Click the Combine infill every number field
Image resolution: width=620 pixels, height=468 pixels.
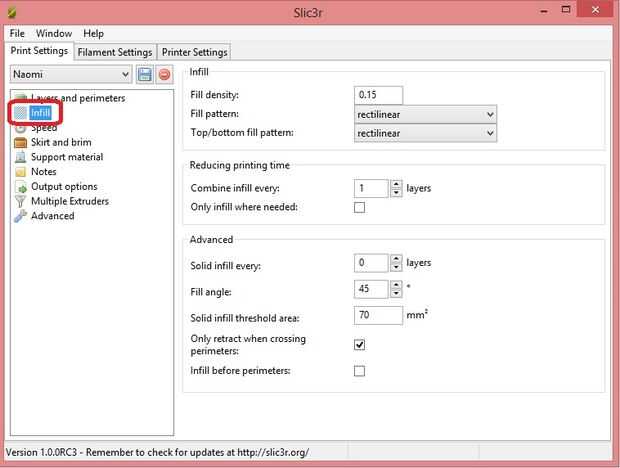[371, 189]
